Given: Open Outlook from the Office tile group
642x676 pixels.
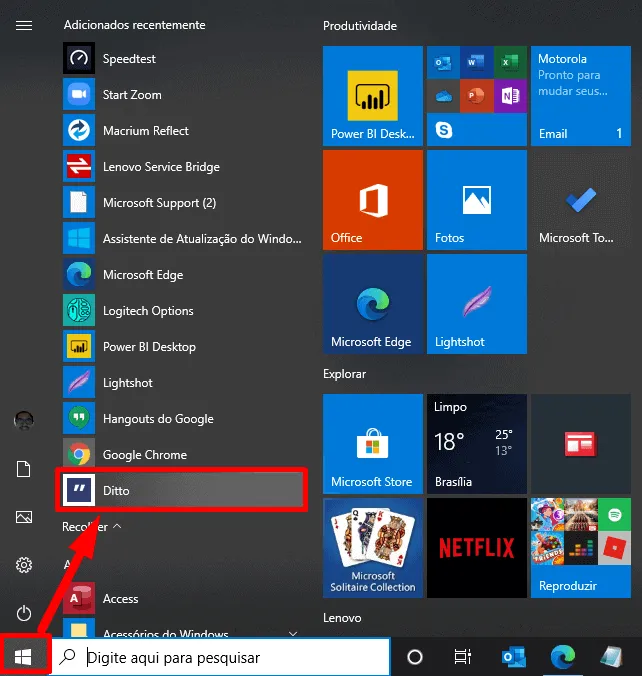Looking at the screenshot, I should 443,63.
